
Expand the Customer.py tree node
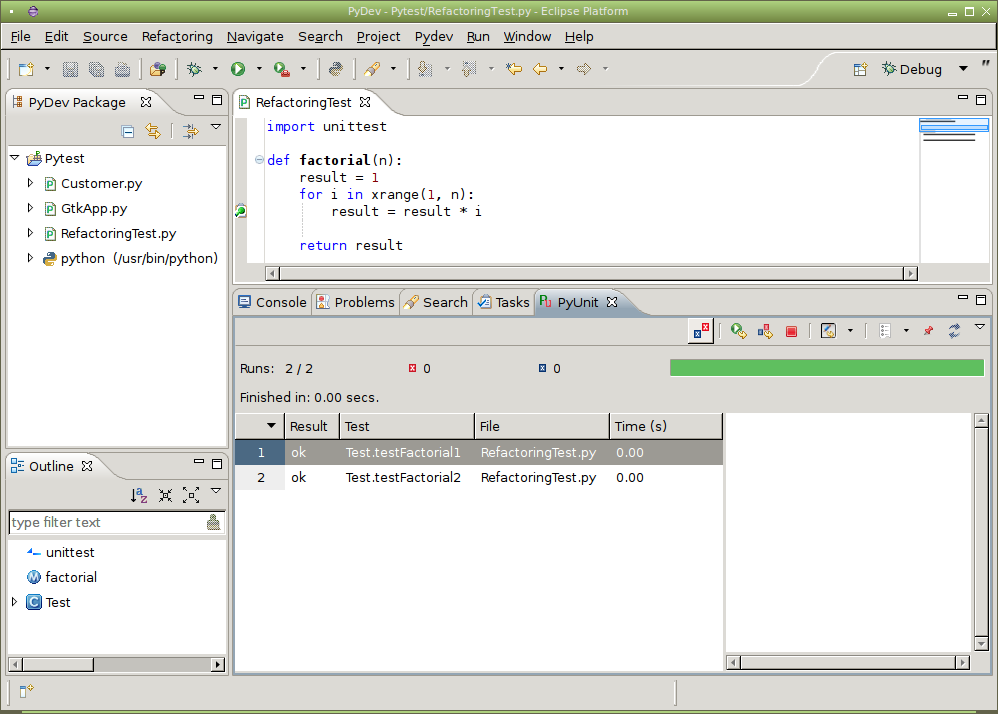pyautogui.click(x=30, y=183)
